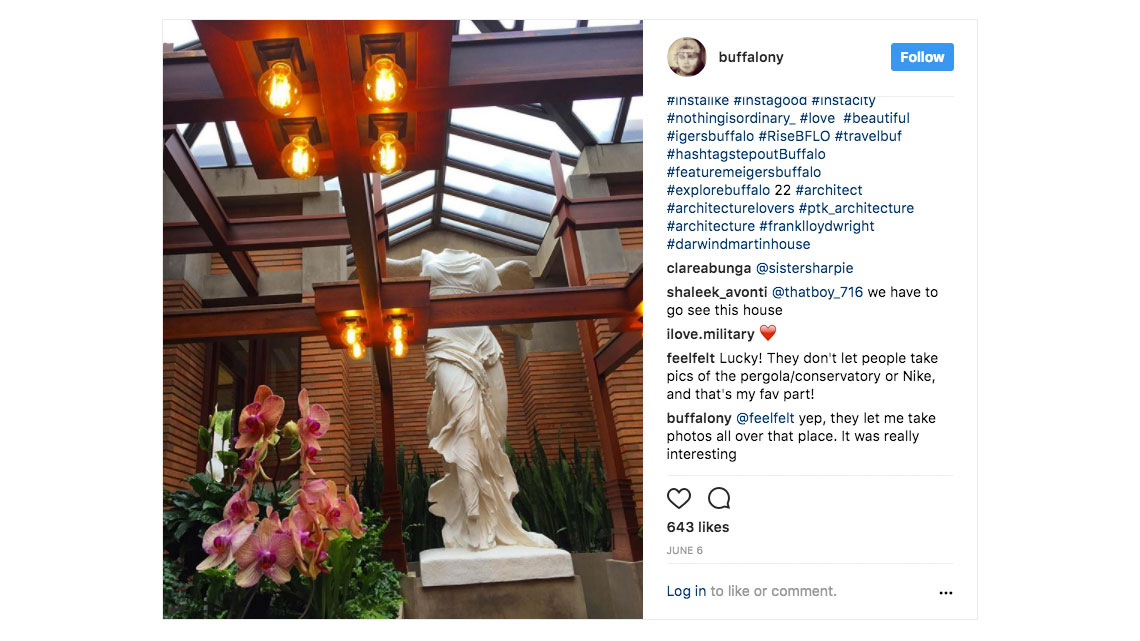
Task: Follow the buffalony account
Action: pyautogui.click(x=922, y=57)
